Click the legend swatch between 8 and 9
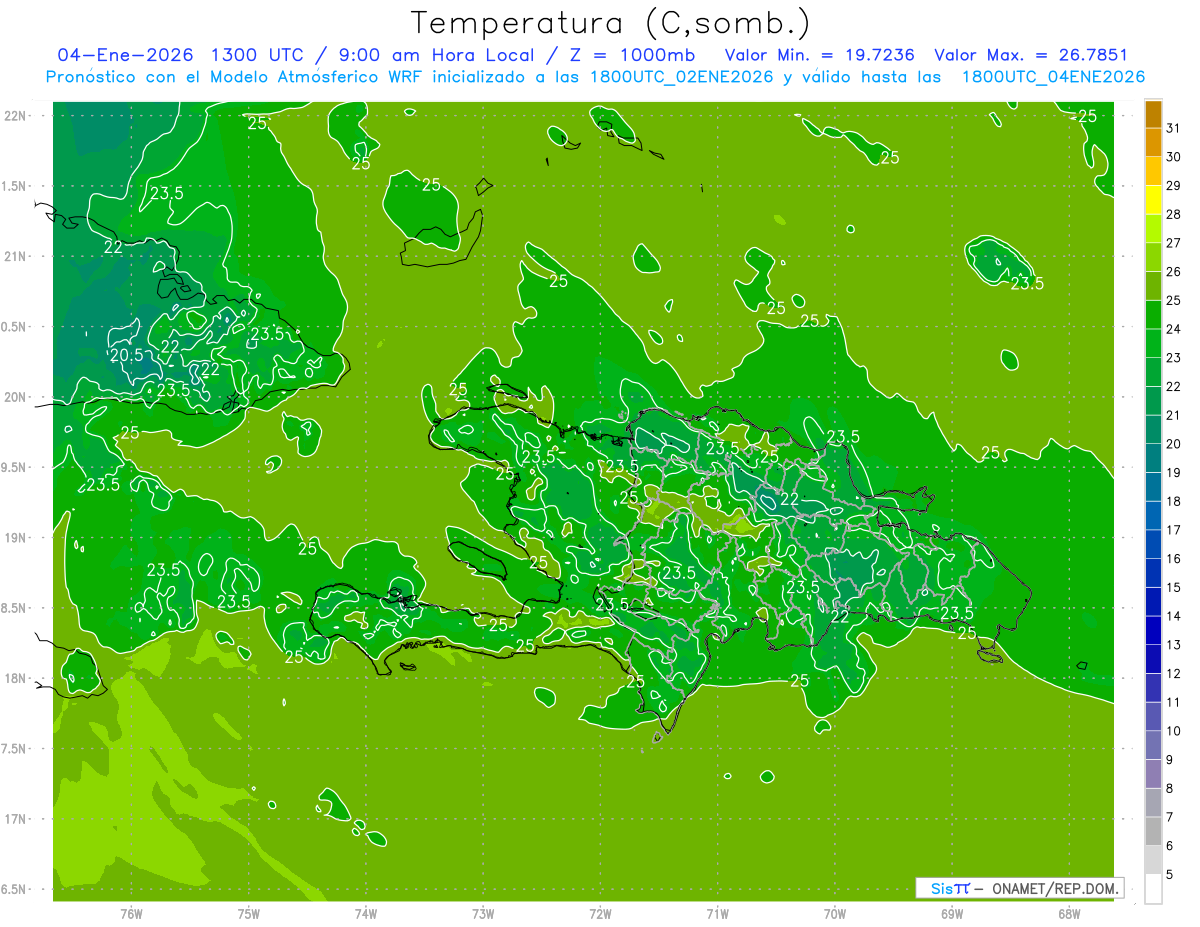The height and width of the screenshot is (927, 1200). [x=1153, y=774]
